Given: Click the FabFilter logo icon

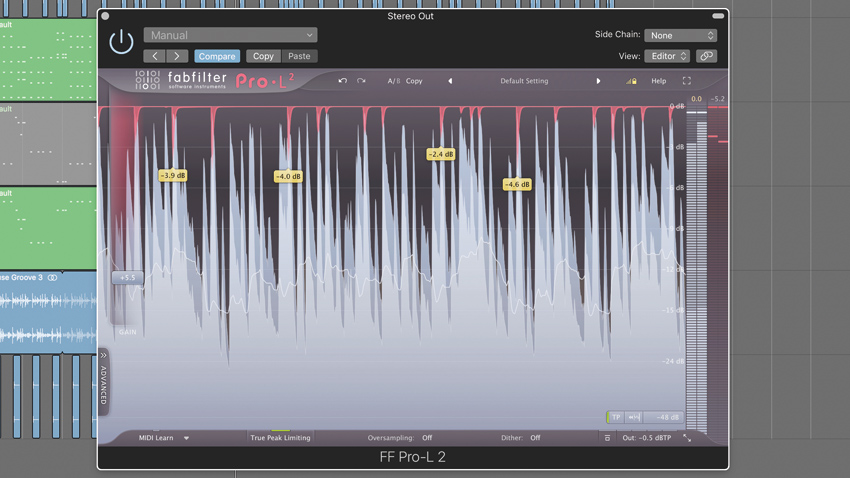Looking at the screenshot, I should (147, 80).
